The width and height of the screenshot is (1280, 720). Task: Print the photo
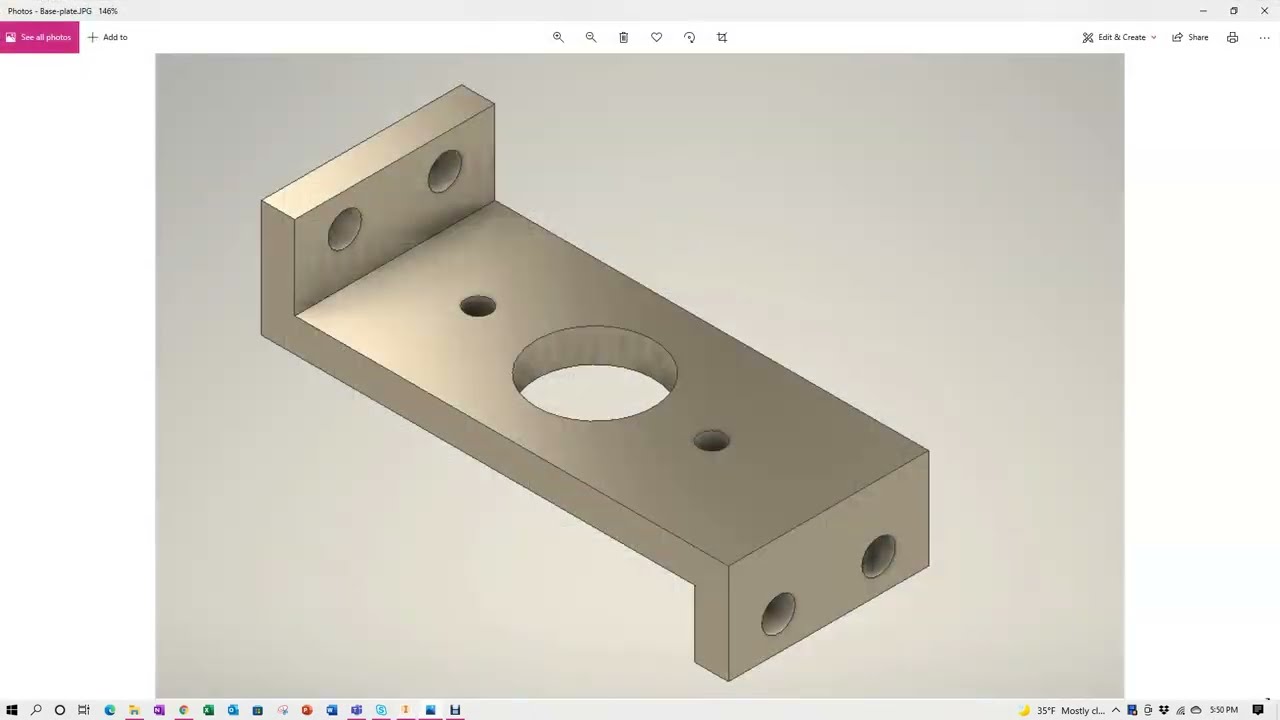(x=1232, y=37)
